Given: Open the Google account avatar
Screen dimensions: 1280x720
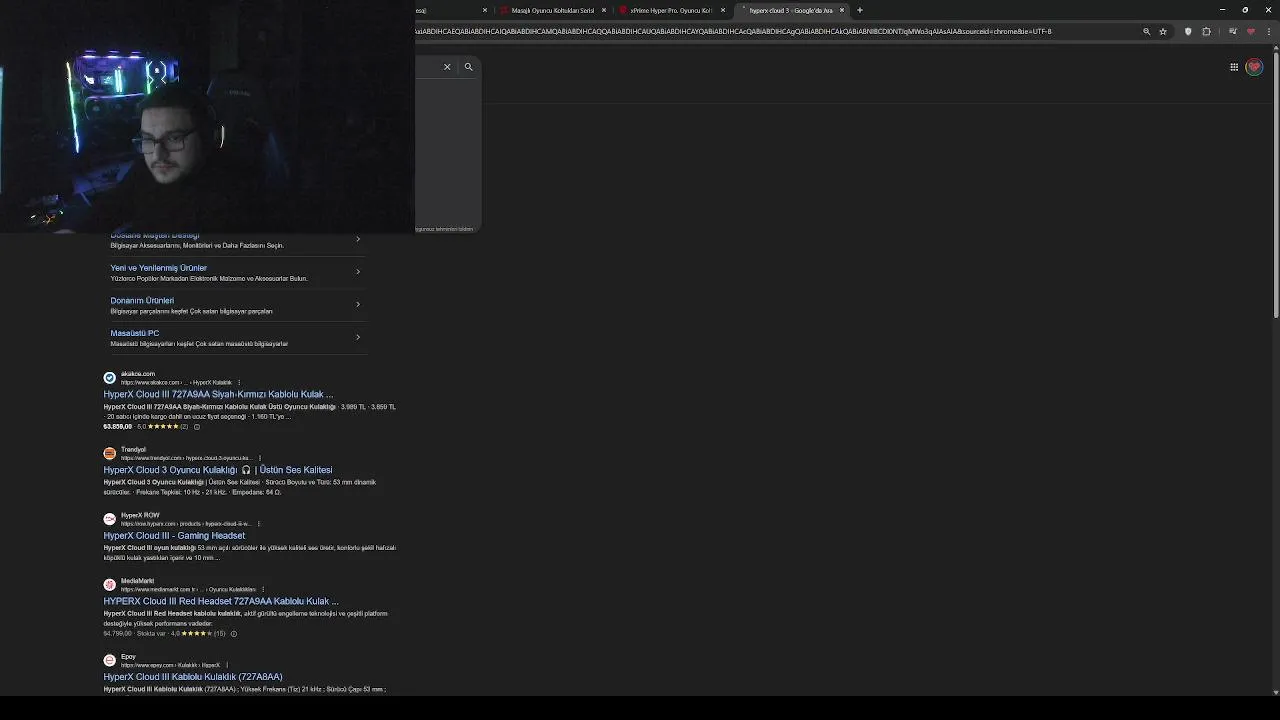Looking at the screenshot, I should (x=1254, y=67).
